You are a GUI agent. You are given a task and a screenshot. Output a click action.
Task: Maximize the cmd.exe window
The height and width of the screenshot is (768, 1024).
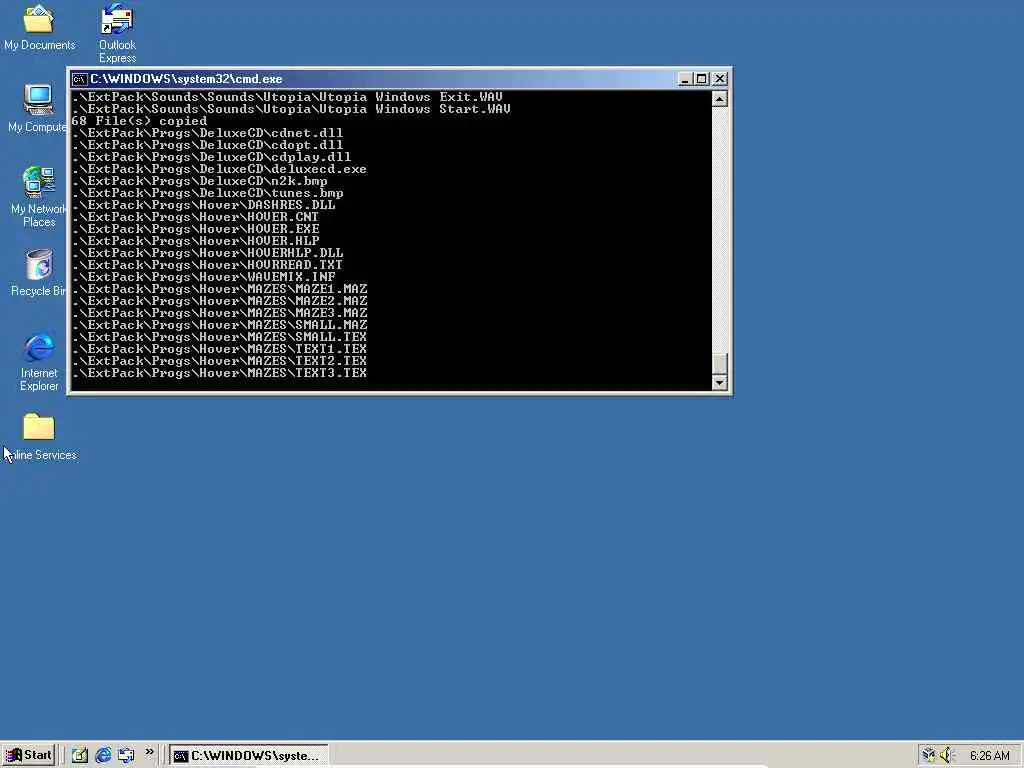click(x=701, y=79)
